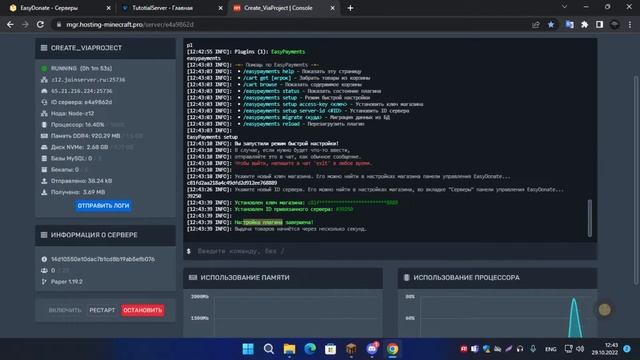Open the clock showing 12:43 29.10.2022
Image resolution: width=640 pixels, height=360 pixels.
(x=604, y=349)
